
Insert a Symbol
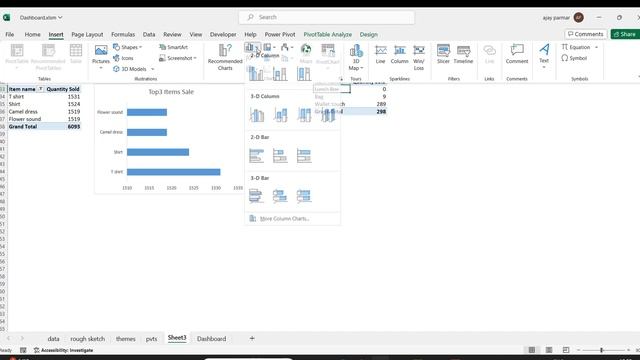coord(574,58)
